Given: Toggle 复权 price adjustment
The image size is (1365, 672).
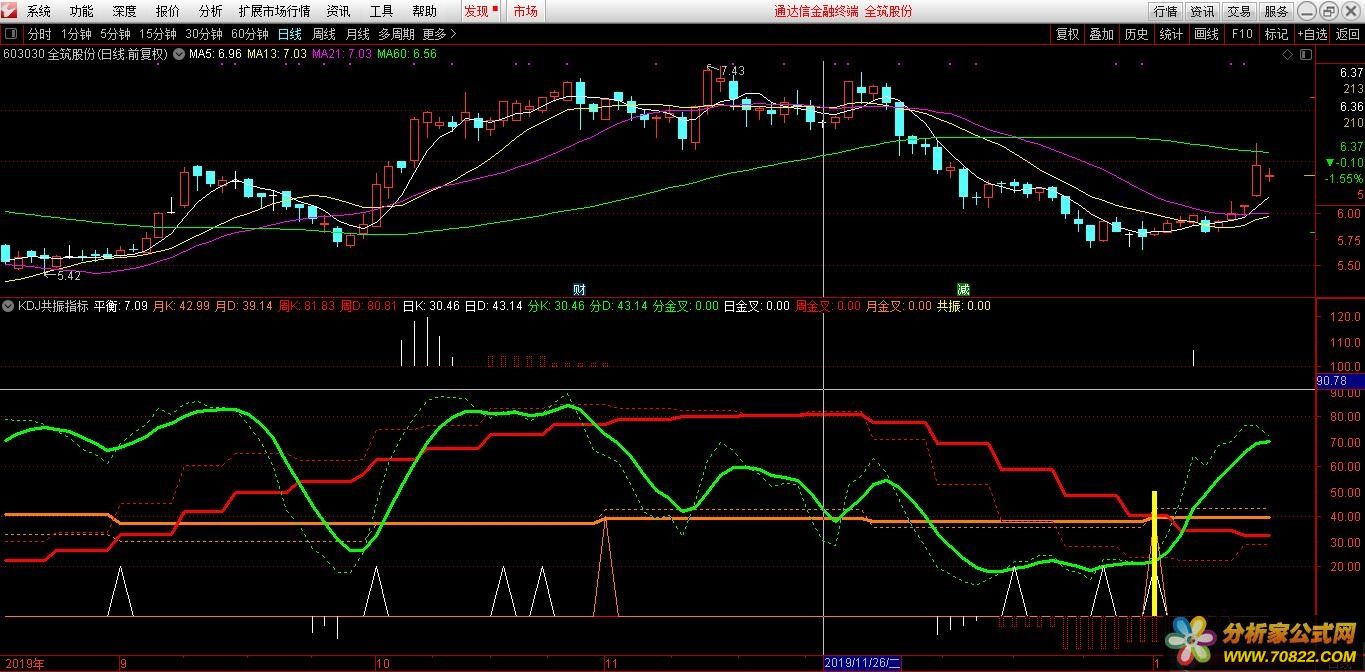Looking at the screenshot, I should (1067, 34).
